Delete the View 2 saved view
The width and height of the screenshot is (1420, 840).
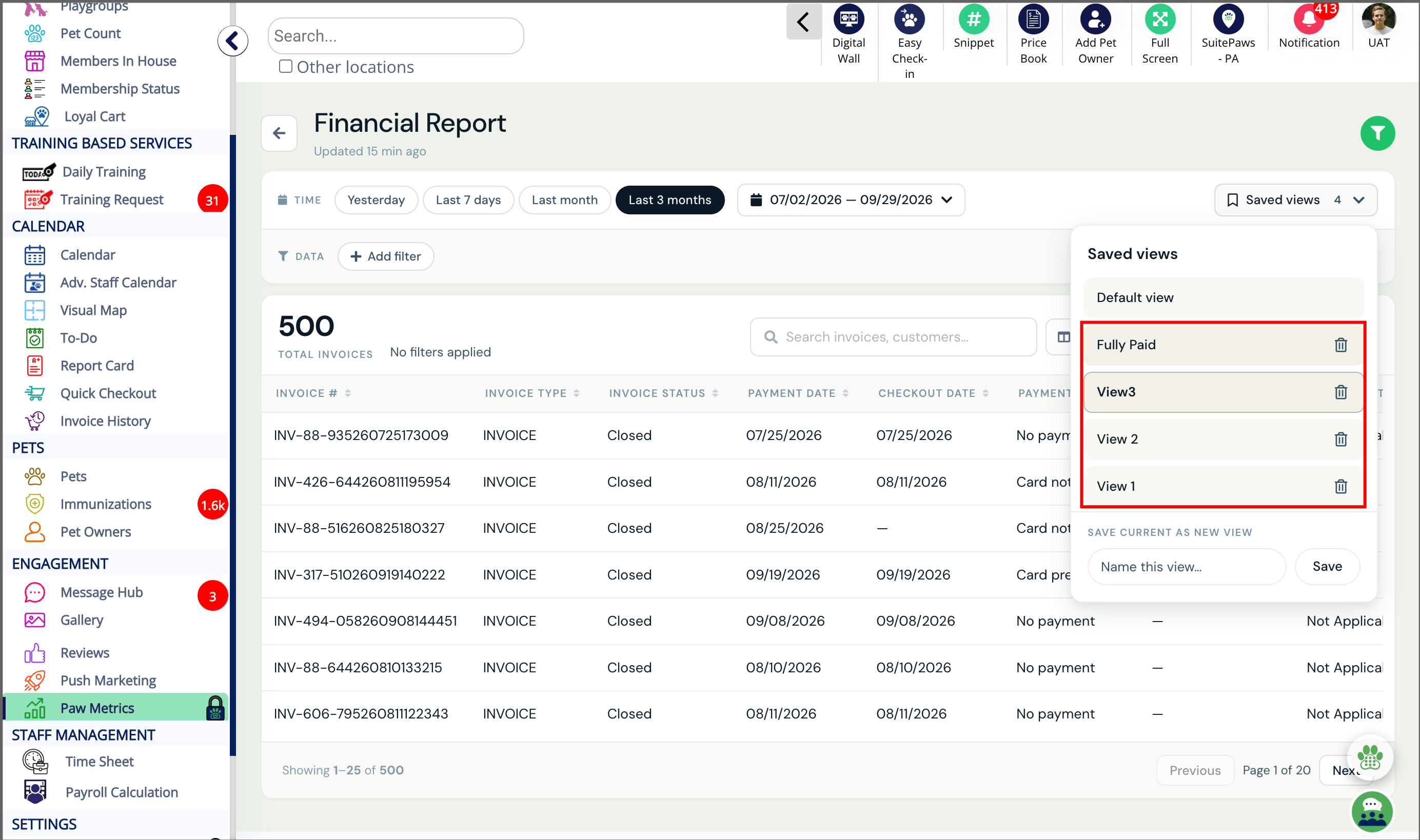coord(1340,438)
